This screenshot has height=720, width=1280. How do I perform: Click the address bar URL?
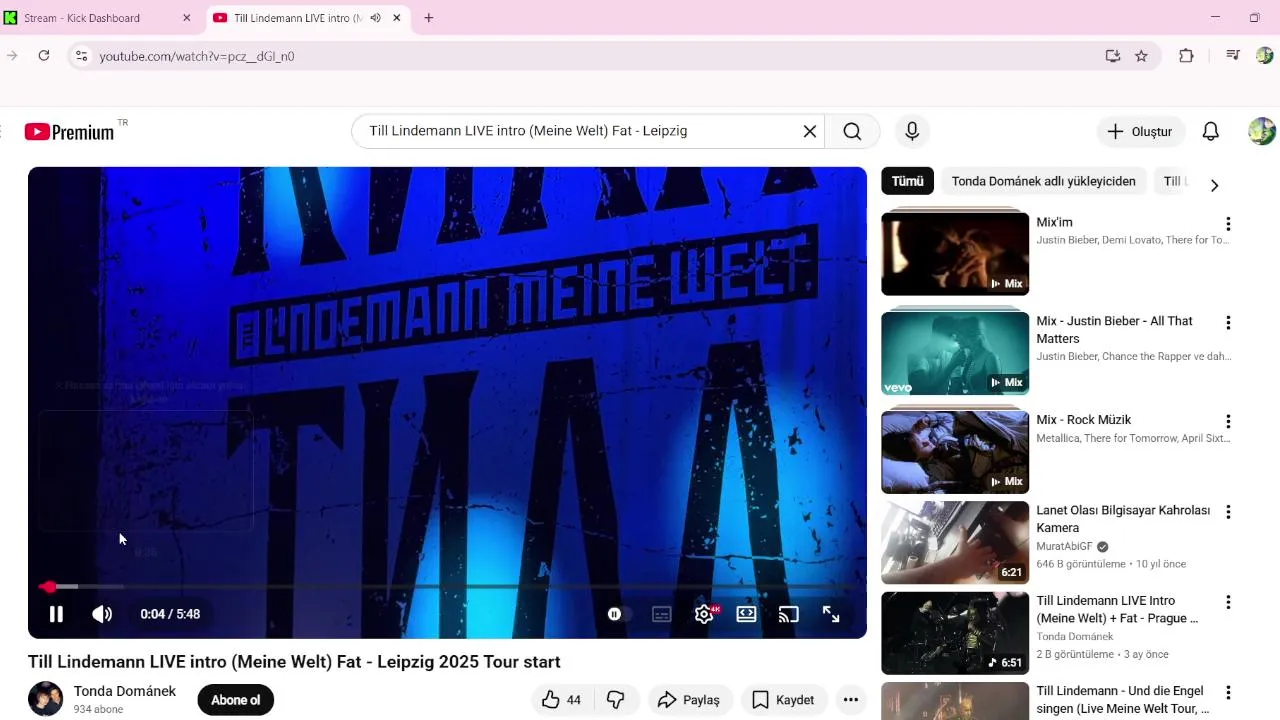coord(197,56)
